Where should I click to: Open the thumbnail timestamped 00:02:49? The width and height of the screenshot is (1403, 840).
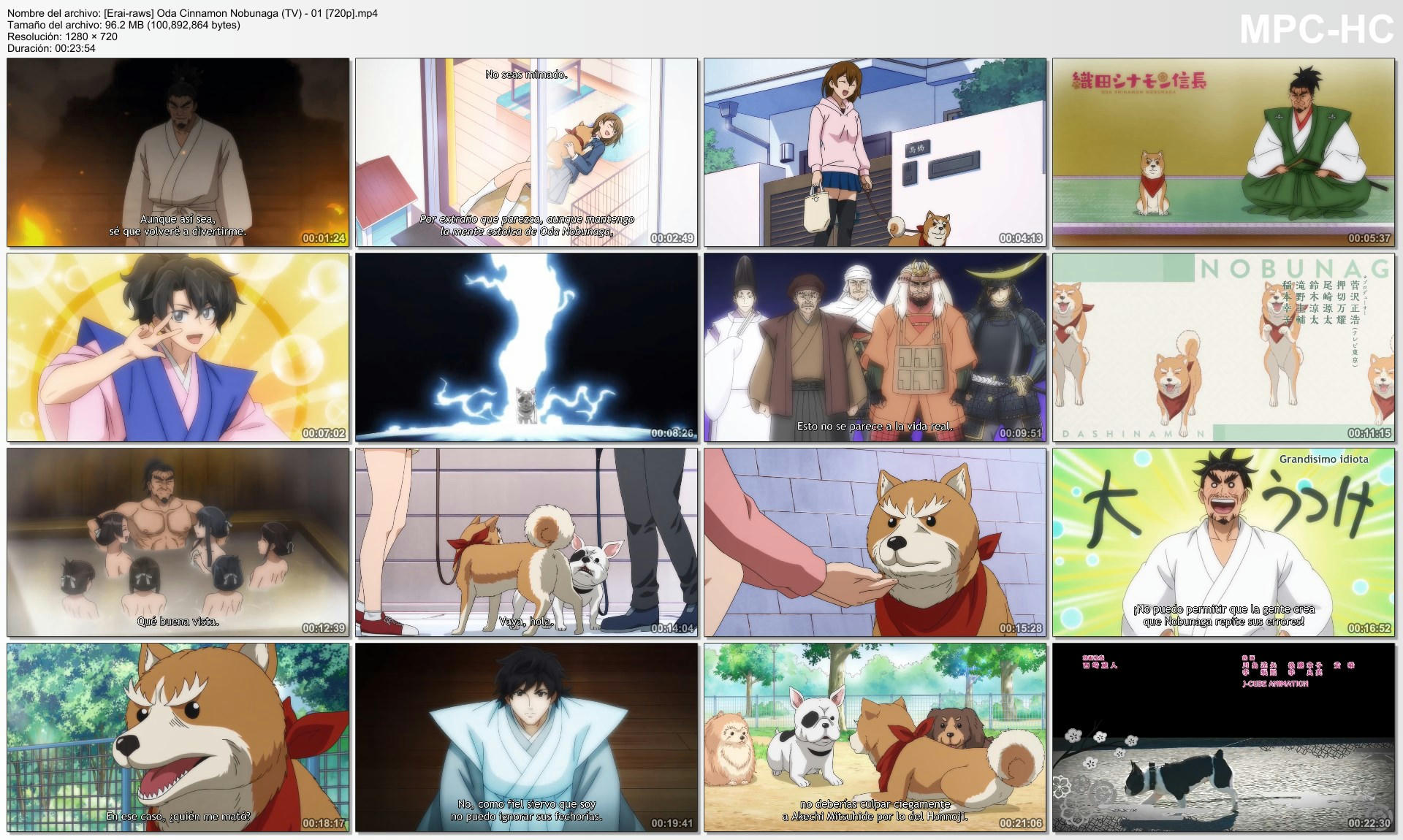click(x=527, y=152)
